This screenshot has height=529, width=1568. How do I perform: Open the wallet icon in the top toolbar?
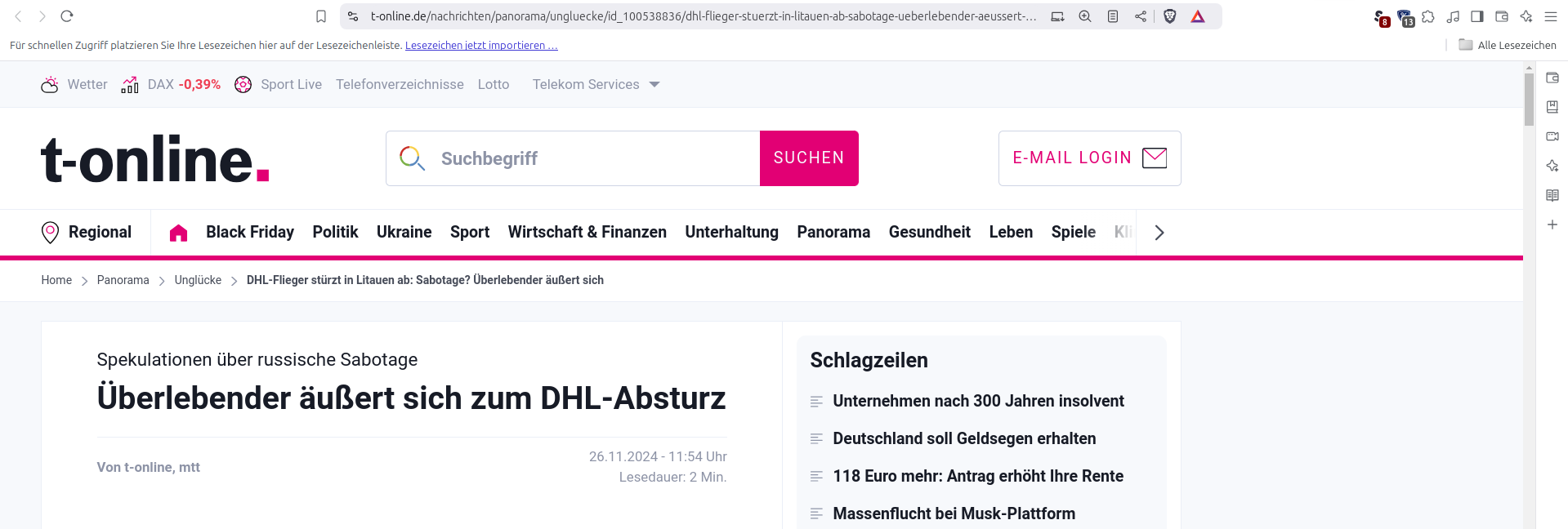[1502, 16]
